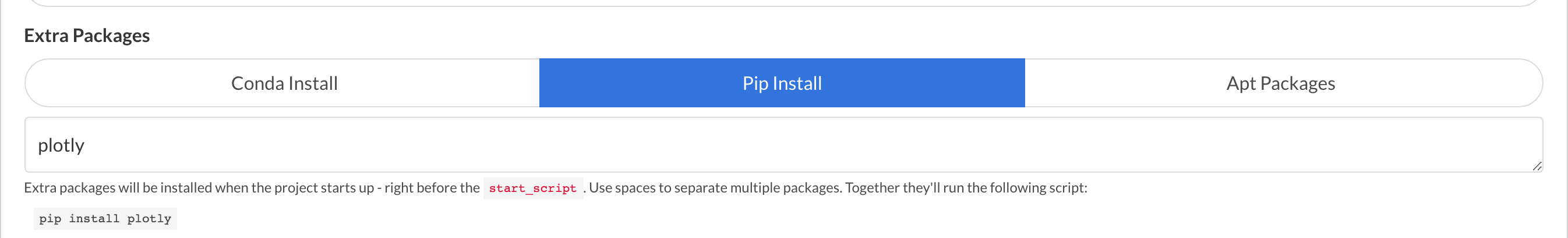Click the text area resize handle
Viewport: 1568px width, 238px height.
pyautogui.click(x=1537, y=166)
